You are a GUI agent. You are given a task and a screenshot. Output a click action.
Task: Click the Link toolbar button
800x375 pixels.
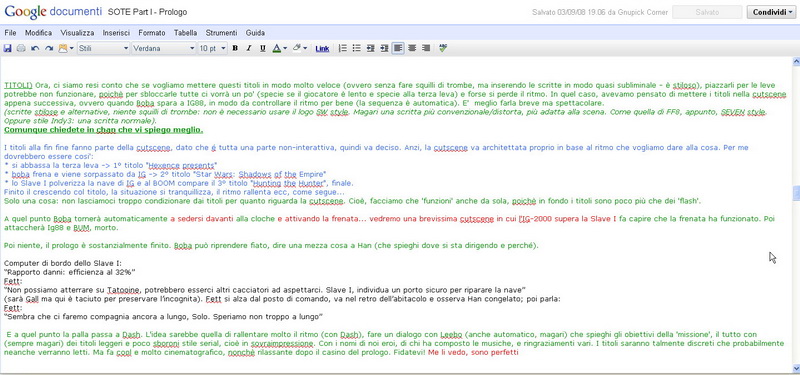pyautogui.click(x=322, y=49)
